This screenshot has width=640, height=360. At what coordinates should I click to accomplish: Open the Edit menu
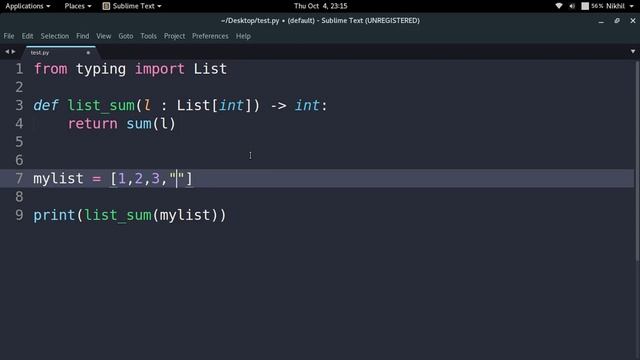pos(27,36)
